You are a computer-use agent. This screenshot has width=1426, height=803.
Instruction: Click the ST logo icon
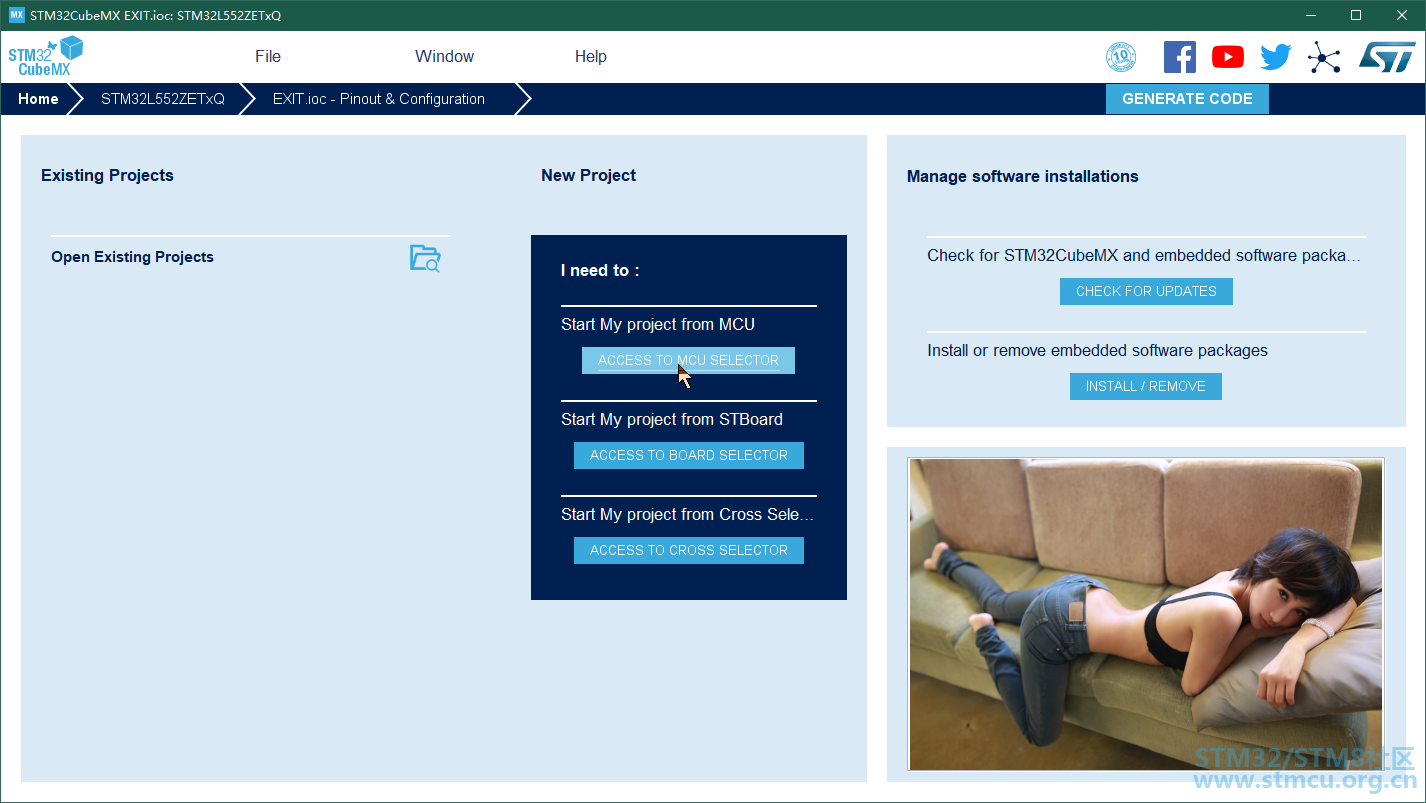1387,57
